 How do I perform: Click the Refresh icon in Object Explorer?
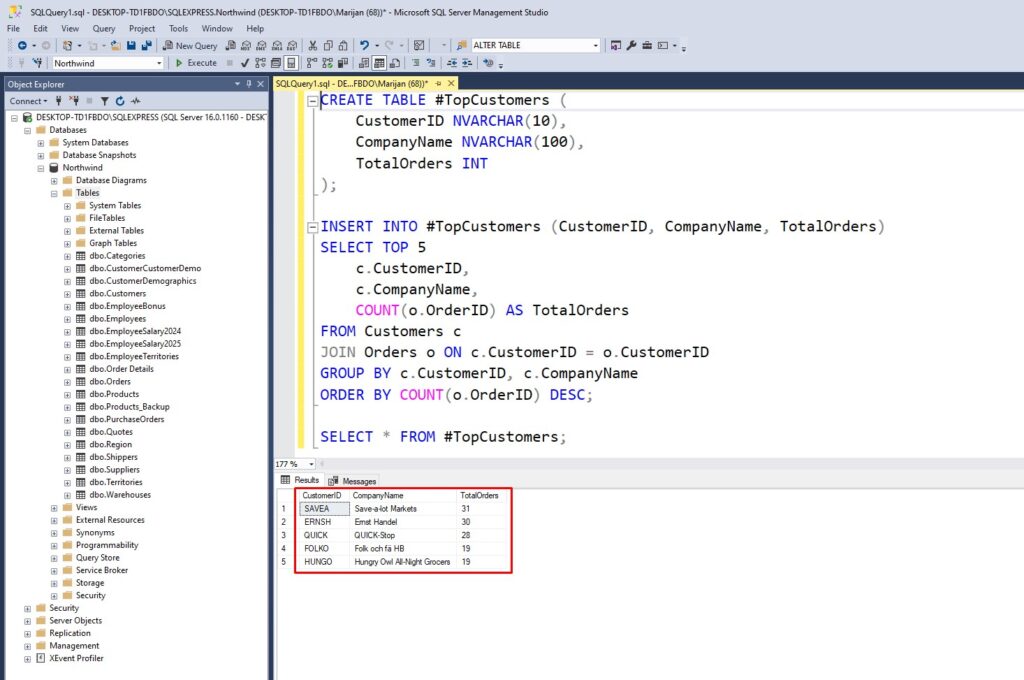(119, 100)
